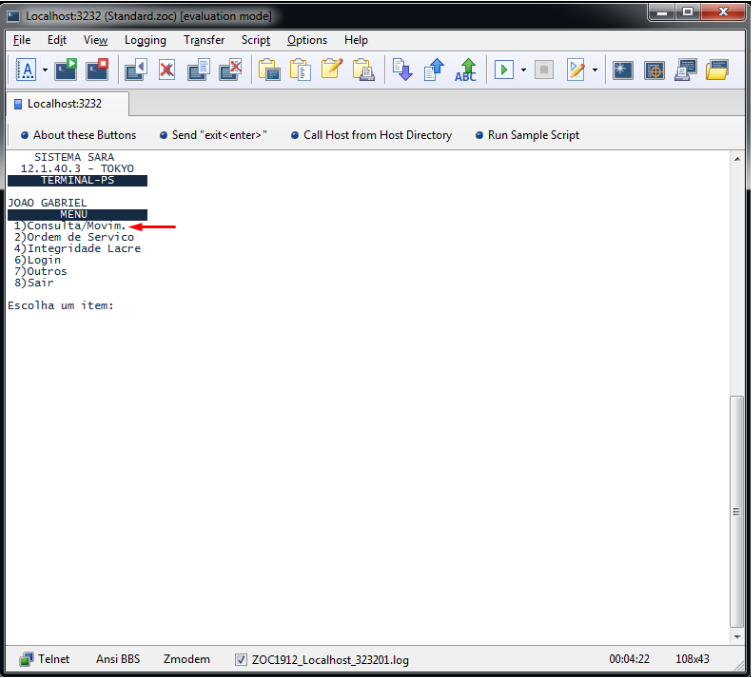Click the red X clear screen icon

[166, 70]
